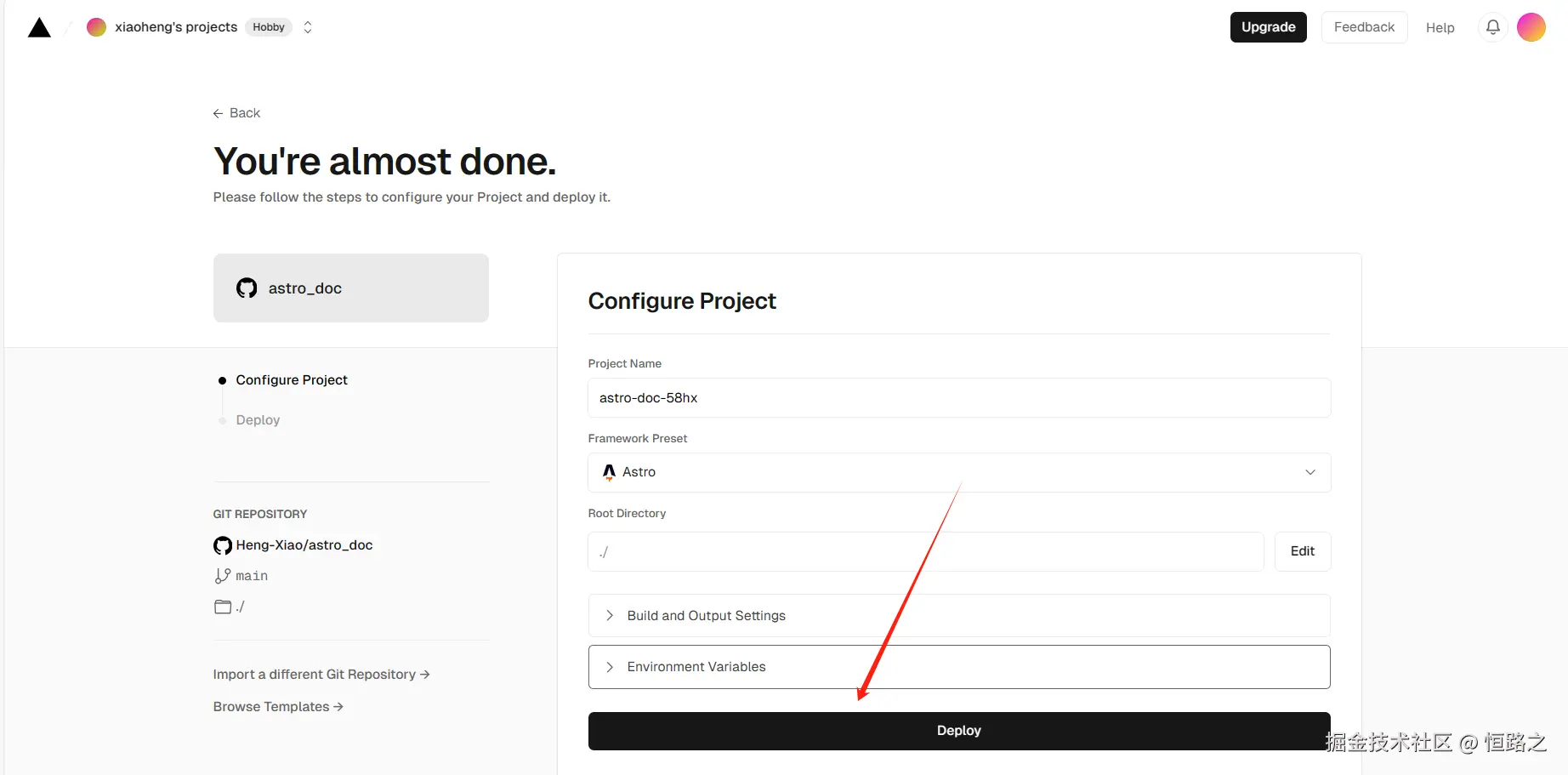
Task: Click the black Deploy button
Action: point(958,731)
